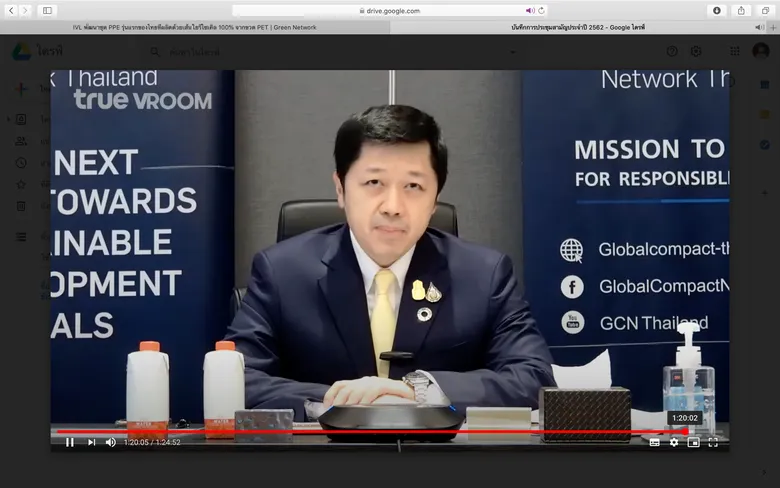The width and height of the screenshot is (780, 488).
Task: Switch to the Green Network tab
Action: [195, 27]
